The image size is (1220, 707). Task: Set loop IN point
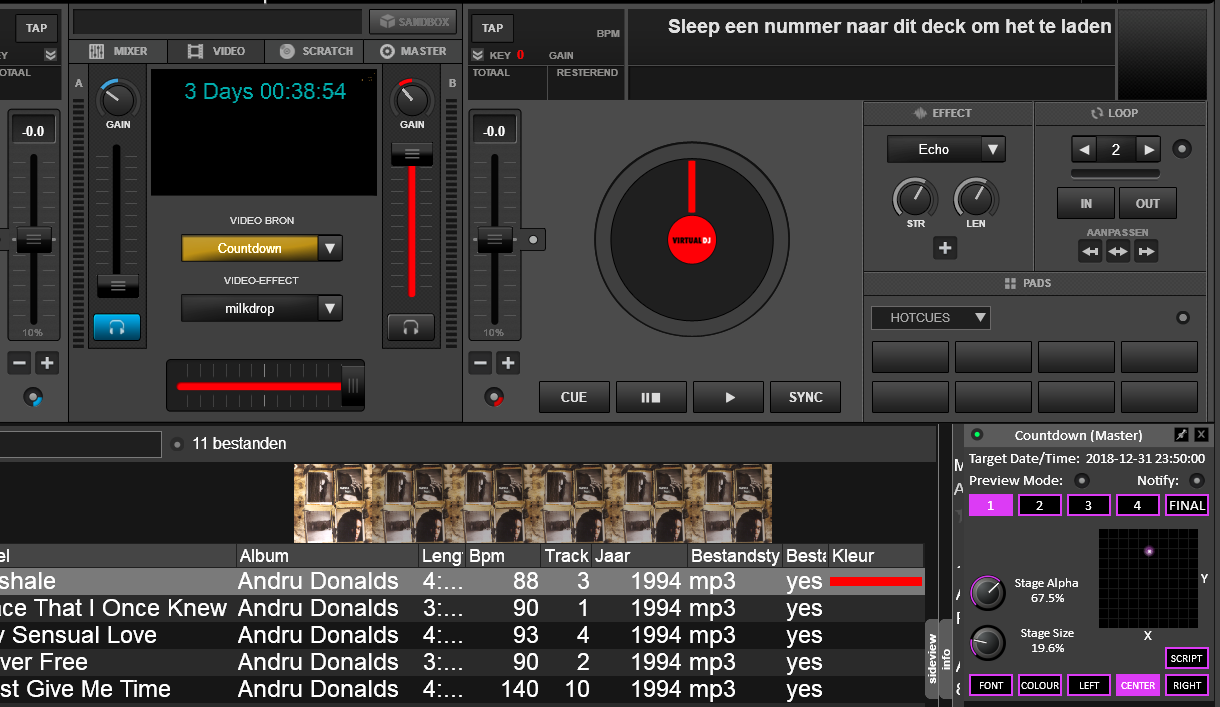tap(1086, 203)
